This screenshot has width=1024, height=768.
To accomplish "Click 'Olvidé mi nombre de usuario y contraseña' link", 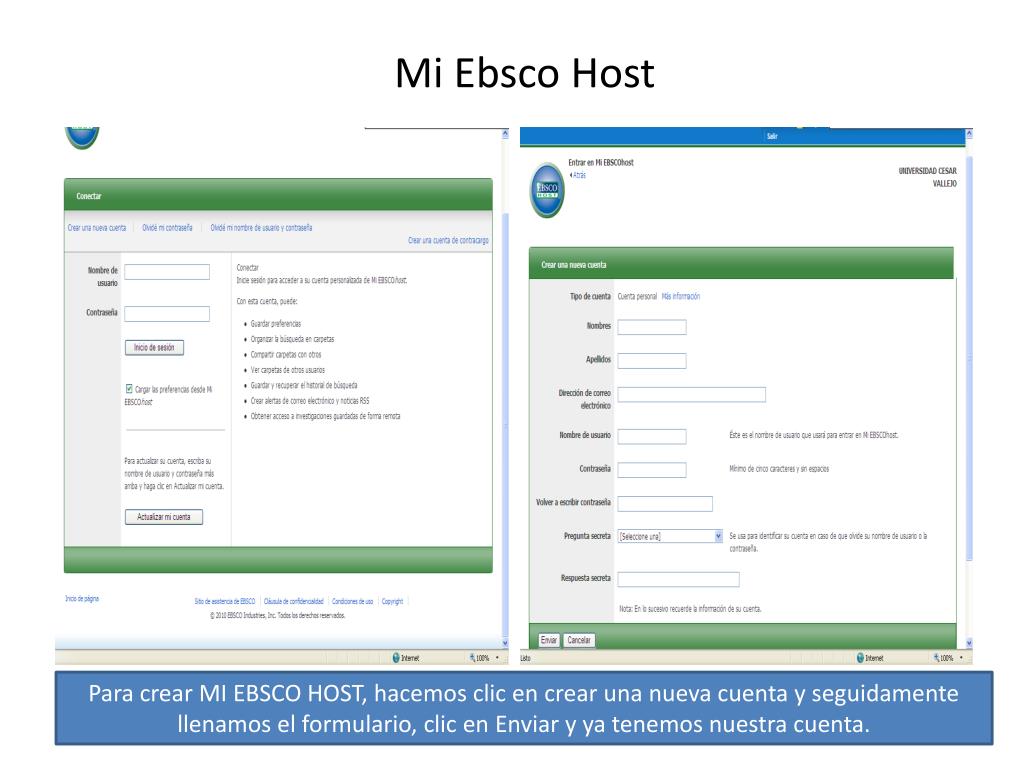I will pos(261,228).
